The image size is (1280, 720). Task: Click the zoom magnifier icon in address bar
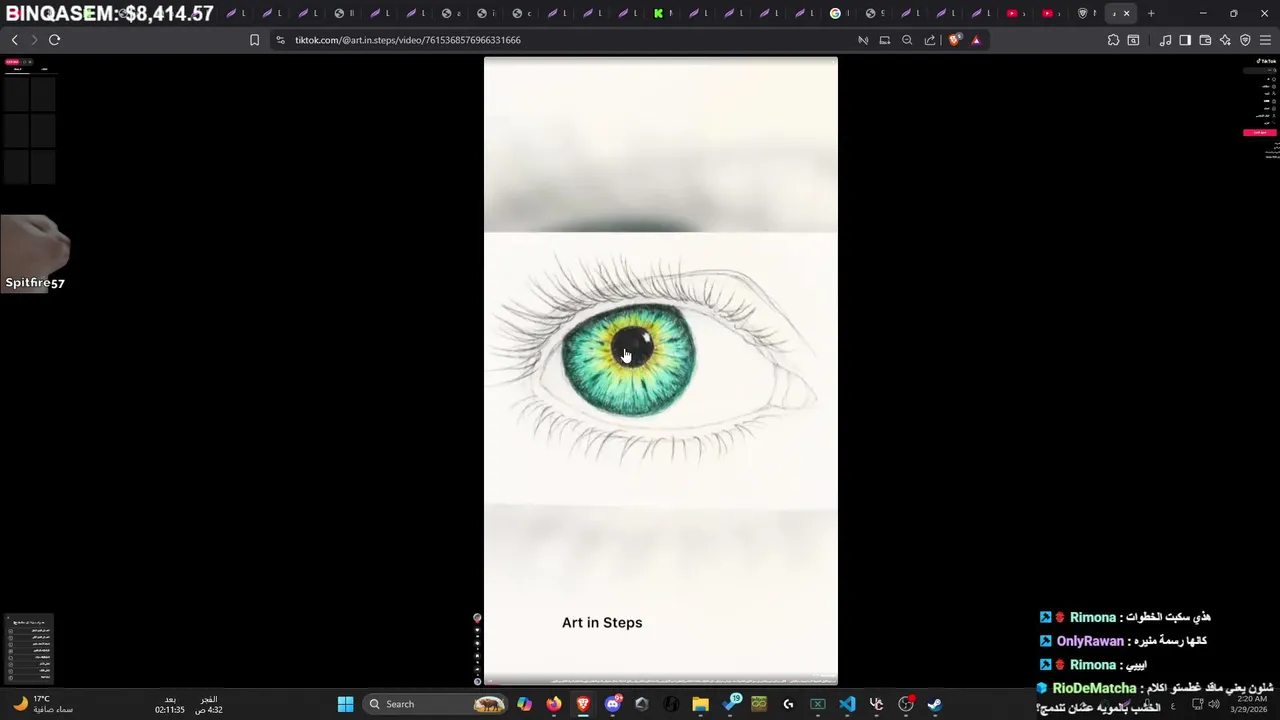tap(907, 40)
